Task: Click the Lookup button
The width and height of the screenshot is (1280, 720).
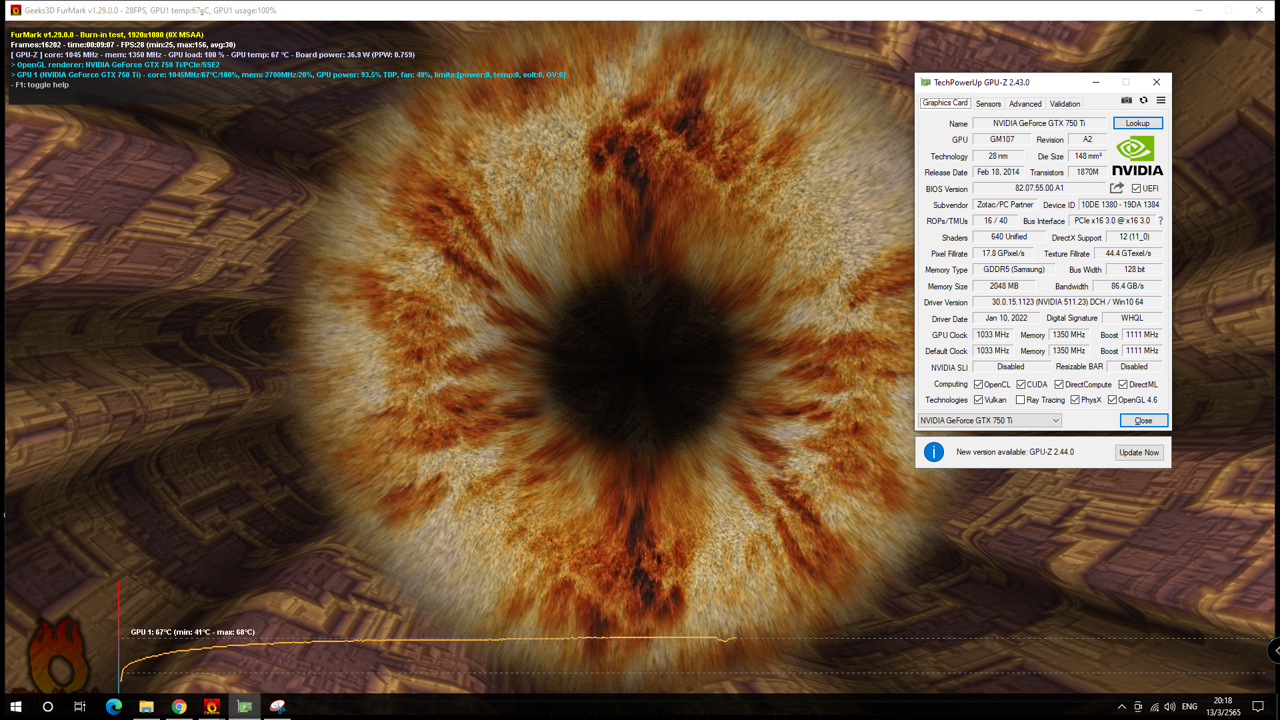Action: [1137, 123]
